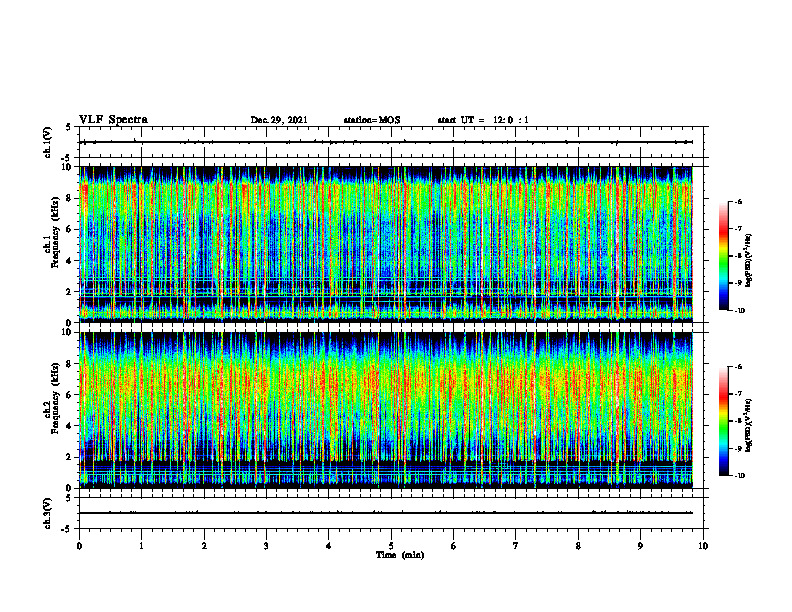Click the time axis tick label "7"

pos(516,546)
